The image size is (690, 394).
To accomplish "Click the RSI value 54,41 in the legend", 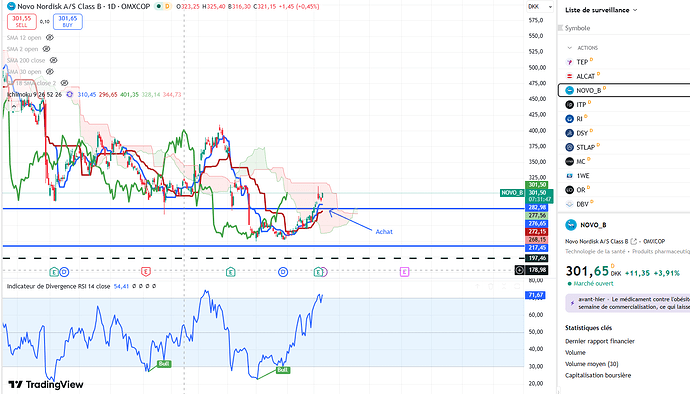I will pyautogui.click(x=121, y=286).
